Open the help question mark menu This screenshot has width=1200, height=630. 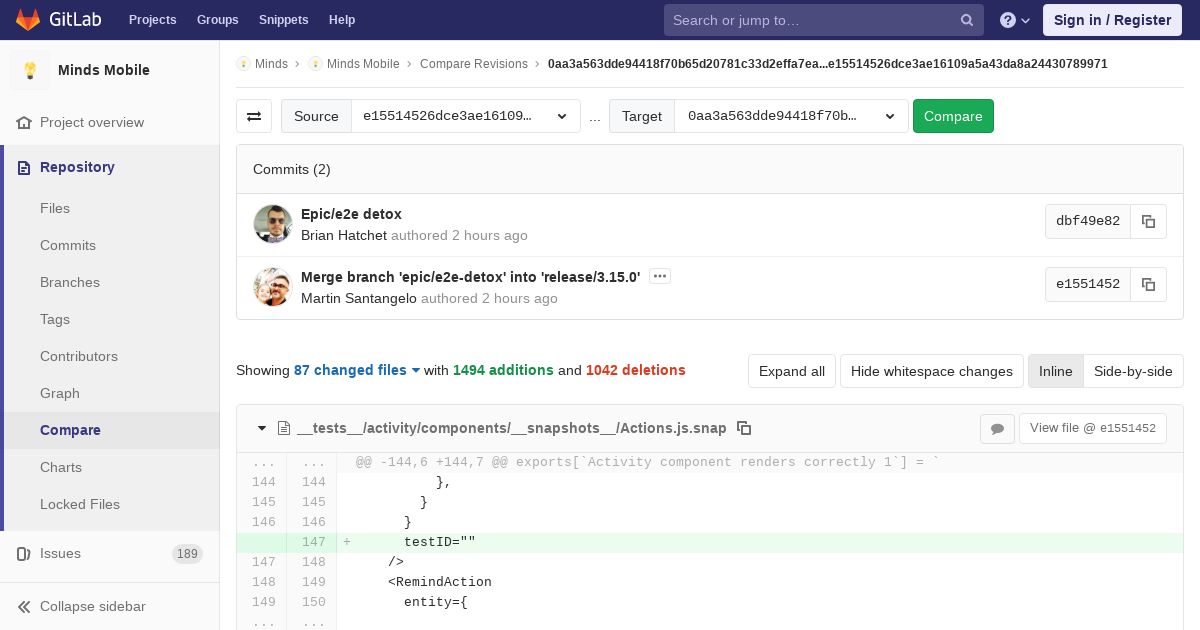(1015, 20)
